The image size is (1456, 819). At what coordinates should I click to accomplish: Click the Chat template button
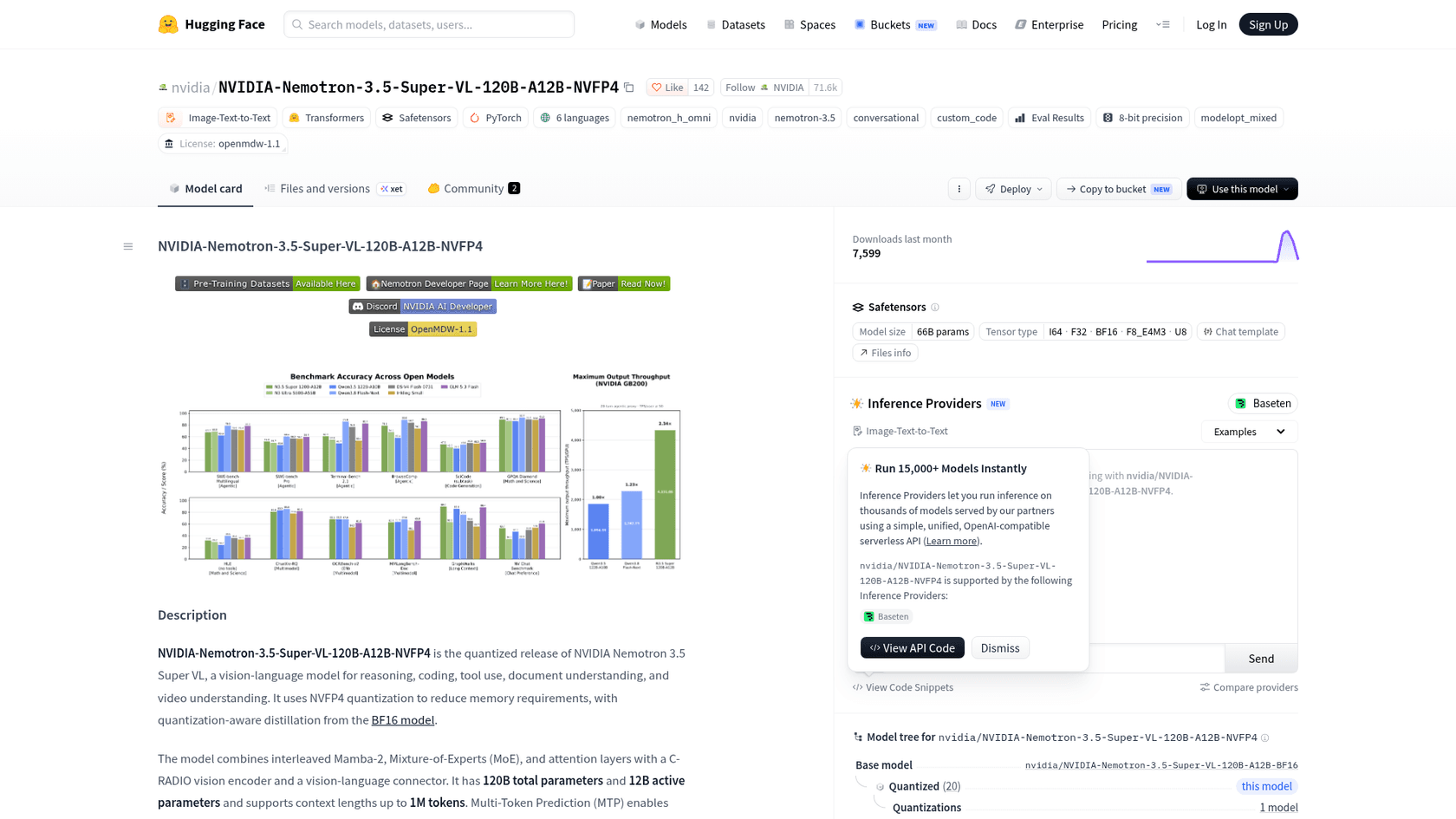pos(1240,332)
